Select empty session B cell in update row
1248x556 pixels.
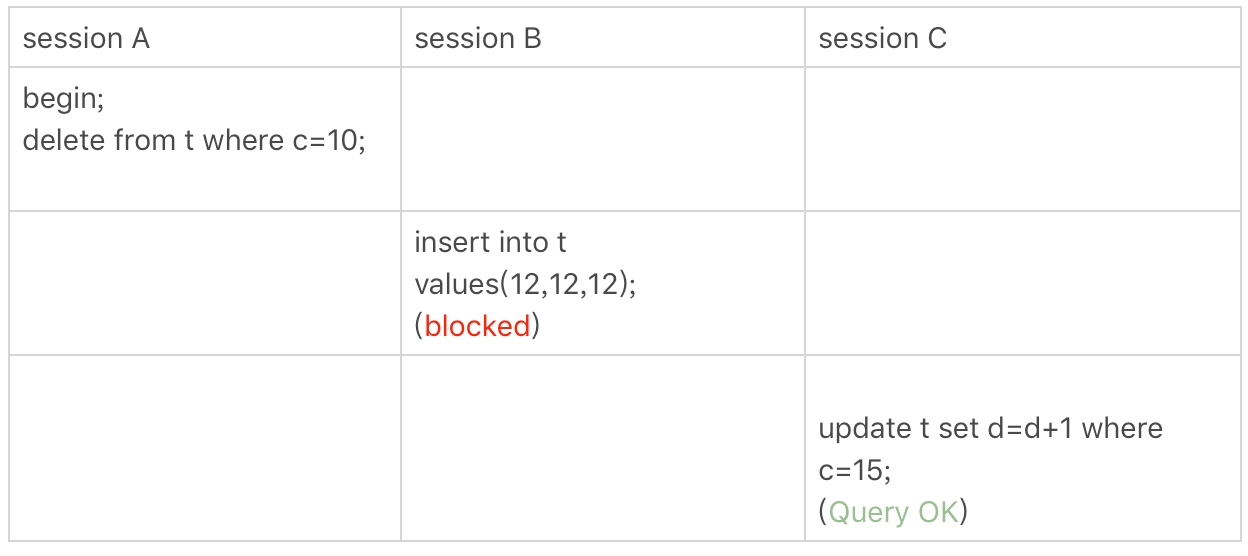tap(603, 447)
